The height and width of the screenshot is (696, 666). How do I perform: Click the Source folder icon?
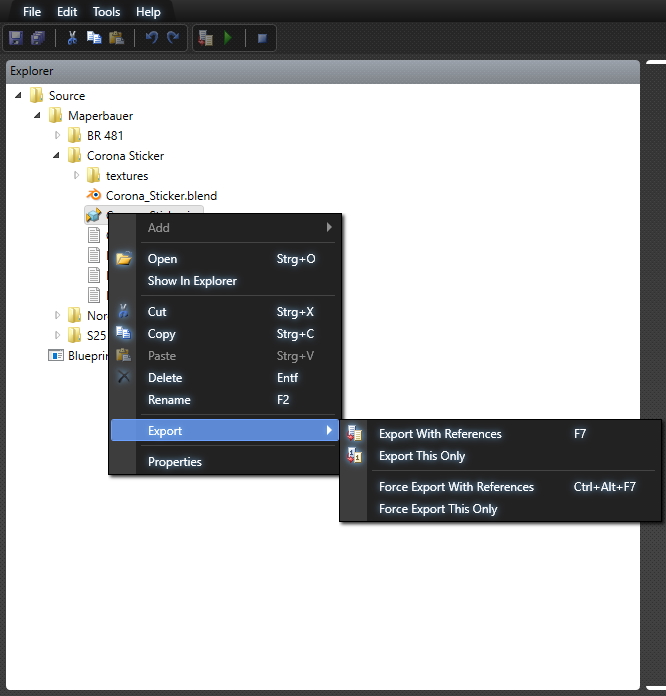tap(36, 95)
